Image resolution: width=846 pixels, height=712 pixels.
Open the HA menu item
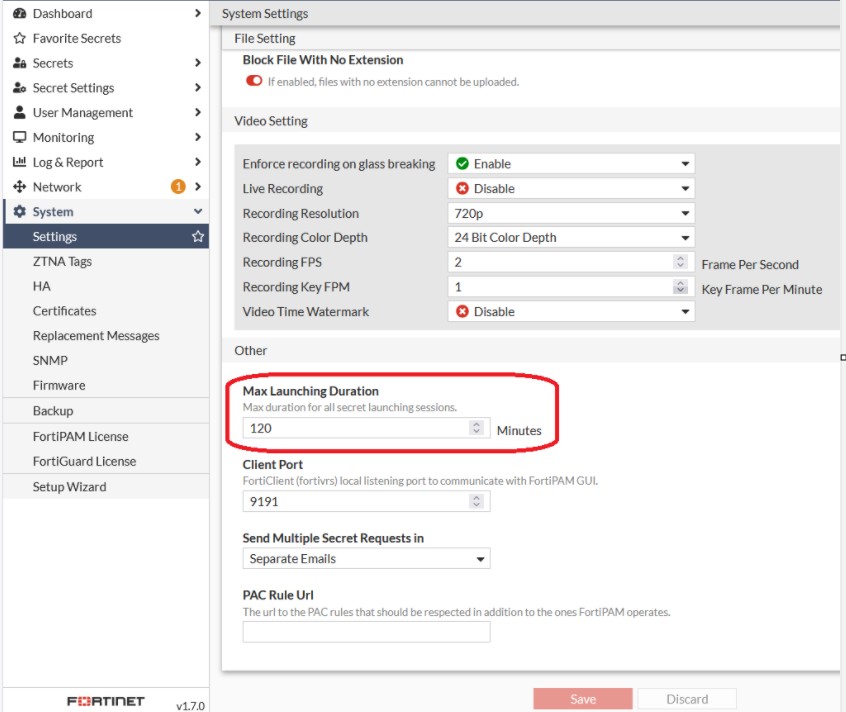106,286
